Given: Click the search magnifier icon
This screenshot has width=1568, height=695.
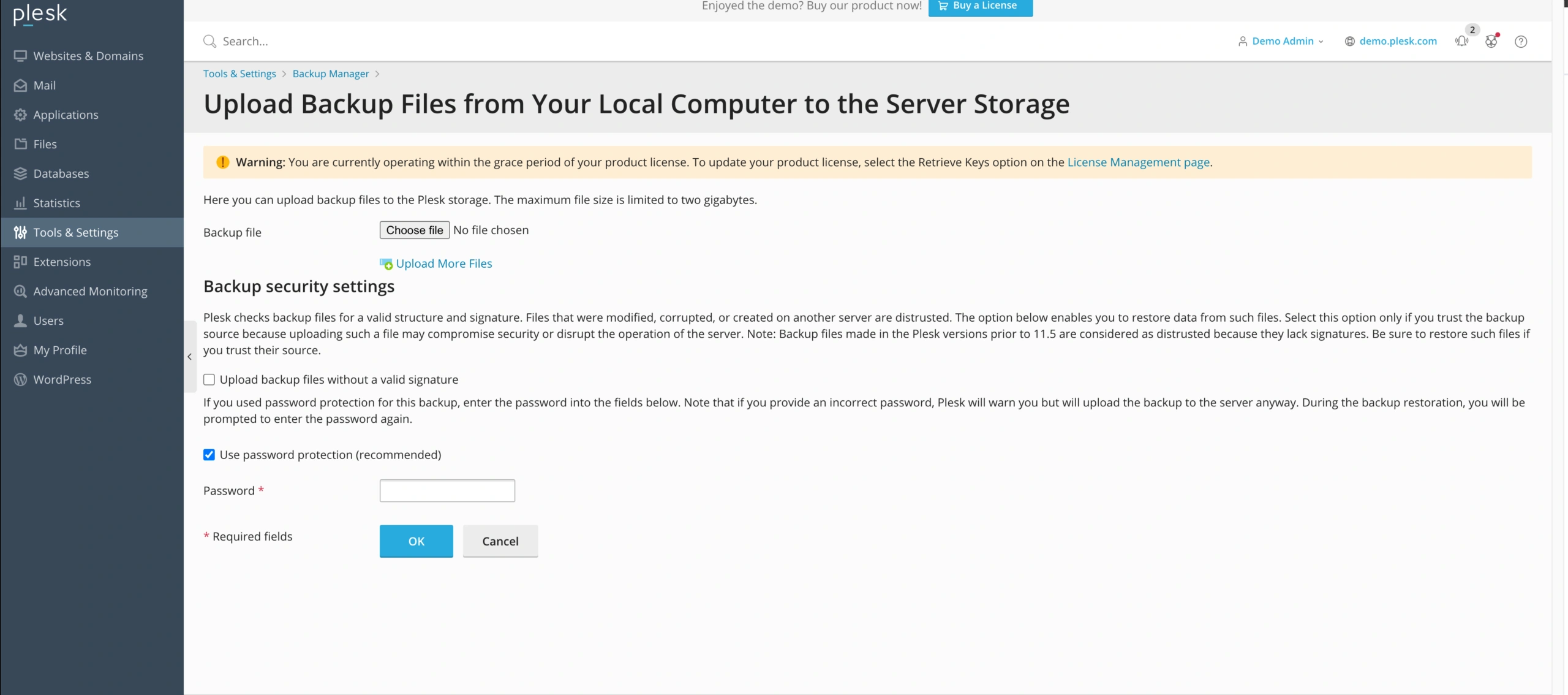Looking at the screenshot, I should 209,41.
